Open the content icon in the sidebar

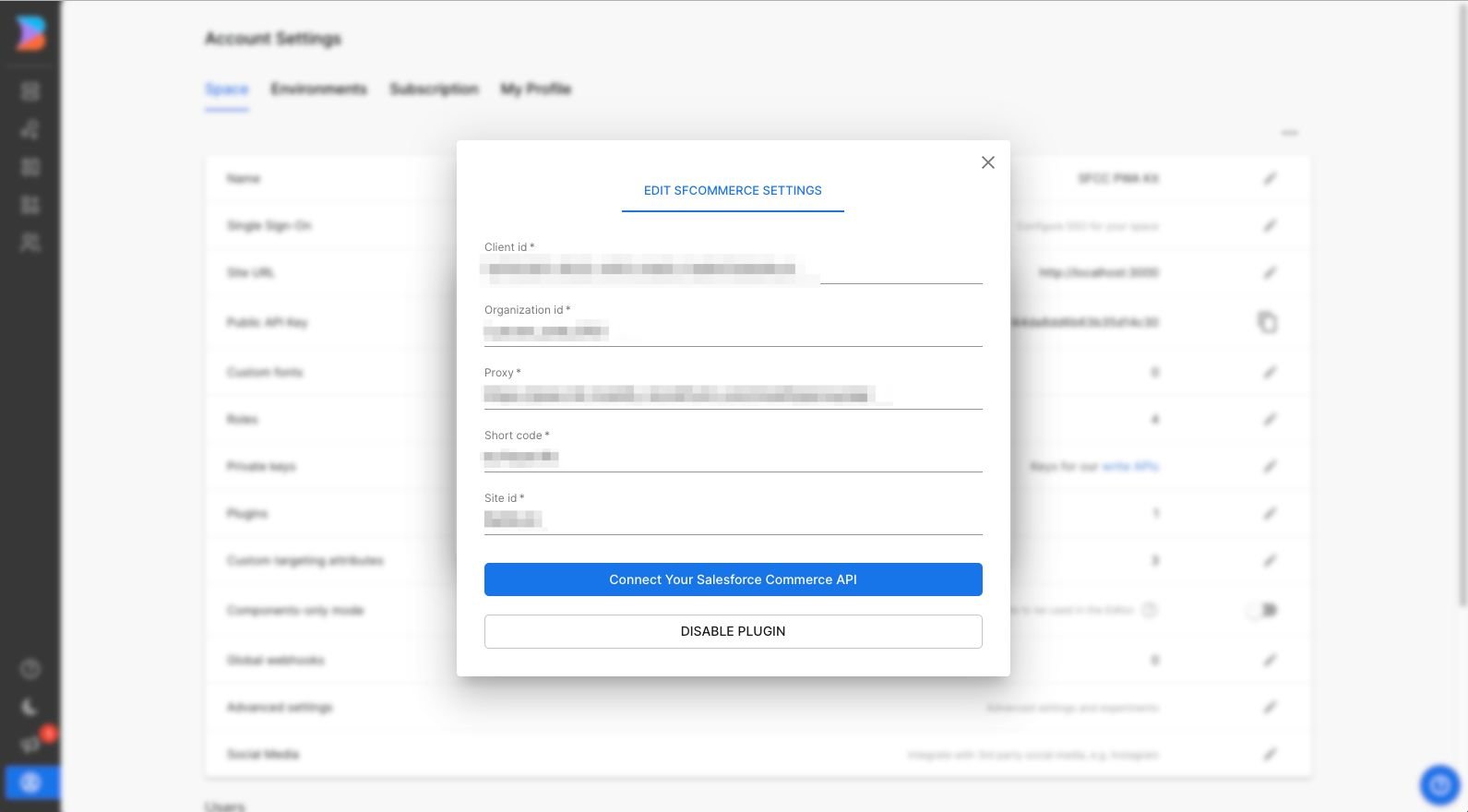tap(30, 91)
